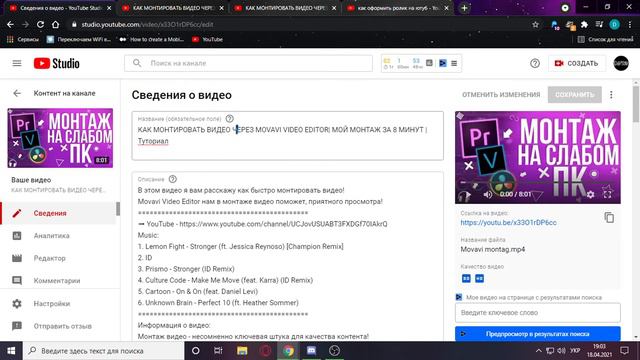
Task: Open 'Сервисы' apps bookmark
Action: (22, 39)
